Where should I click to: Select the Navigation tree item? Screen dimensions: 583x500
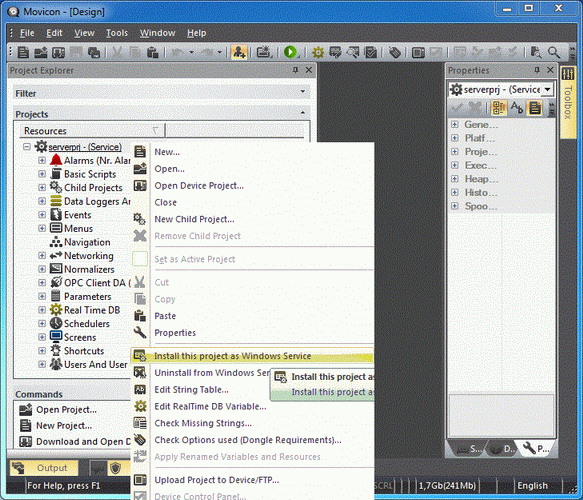(87, 242)
